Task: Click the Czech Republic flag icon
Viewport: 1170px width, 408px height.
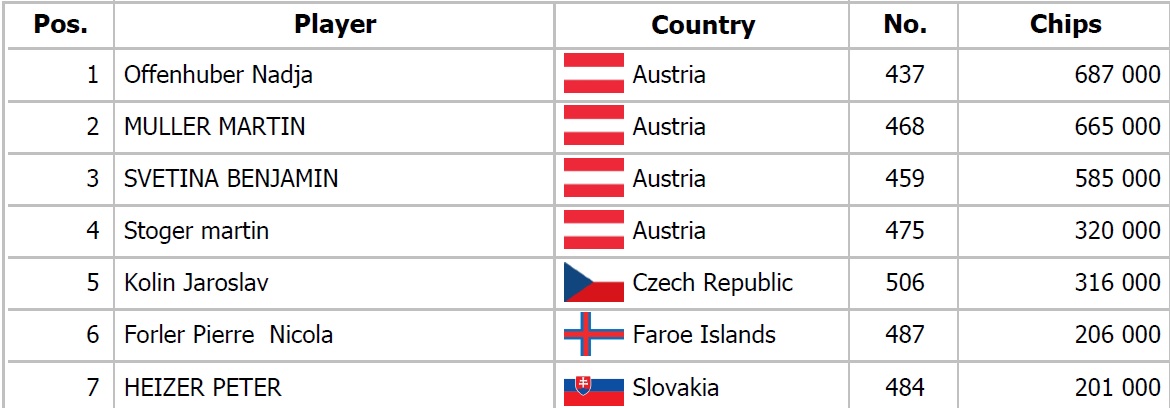Action: point(594,283)
